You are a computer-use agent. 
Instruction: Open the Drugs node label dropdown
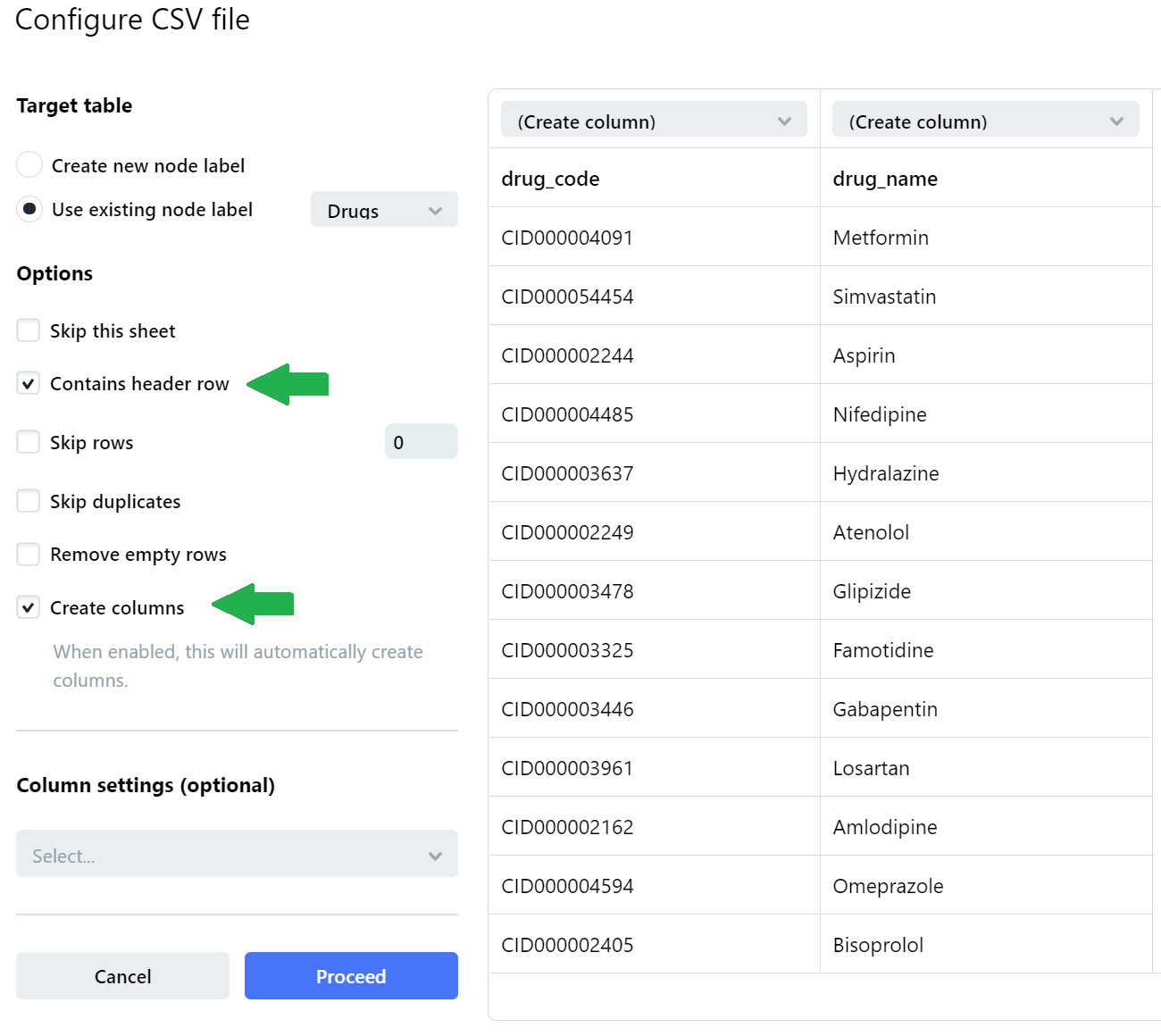click(384, 210)
